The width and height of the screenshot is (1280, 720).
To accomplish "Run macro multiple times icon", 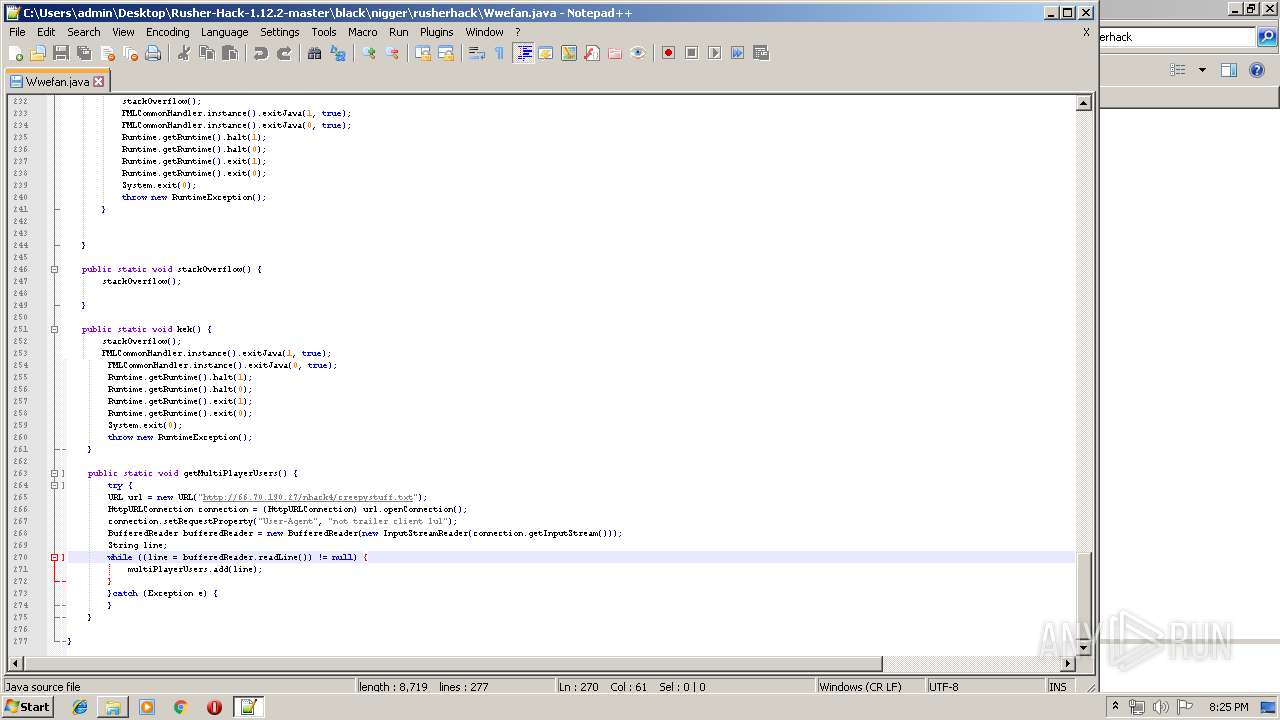I will click(737, 53).
